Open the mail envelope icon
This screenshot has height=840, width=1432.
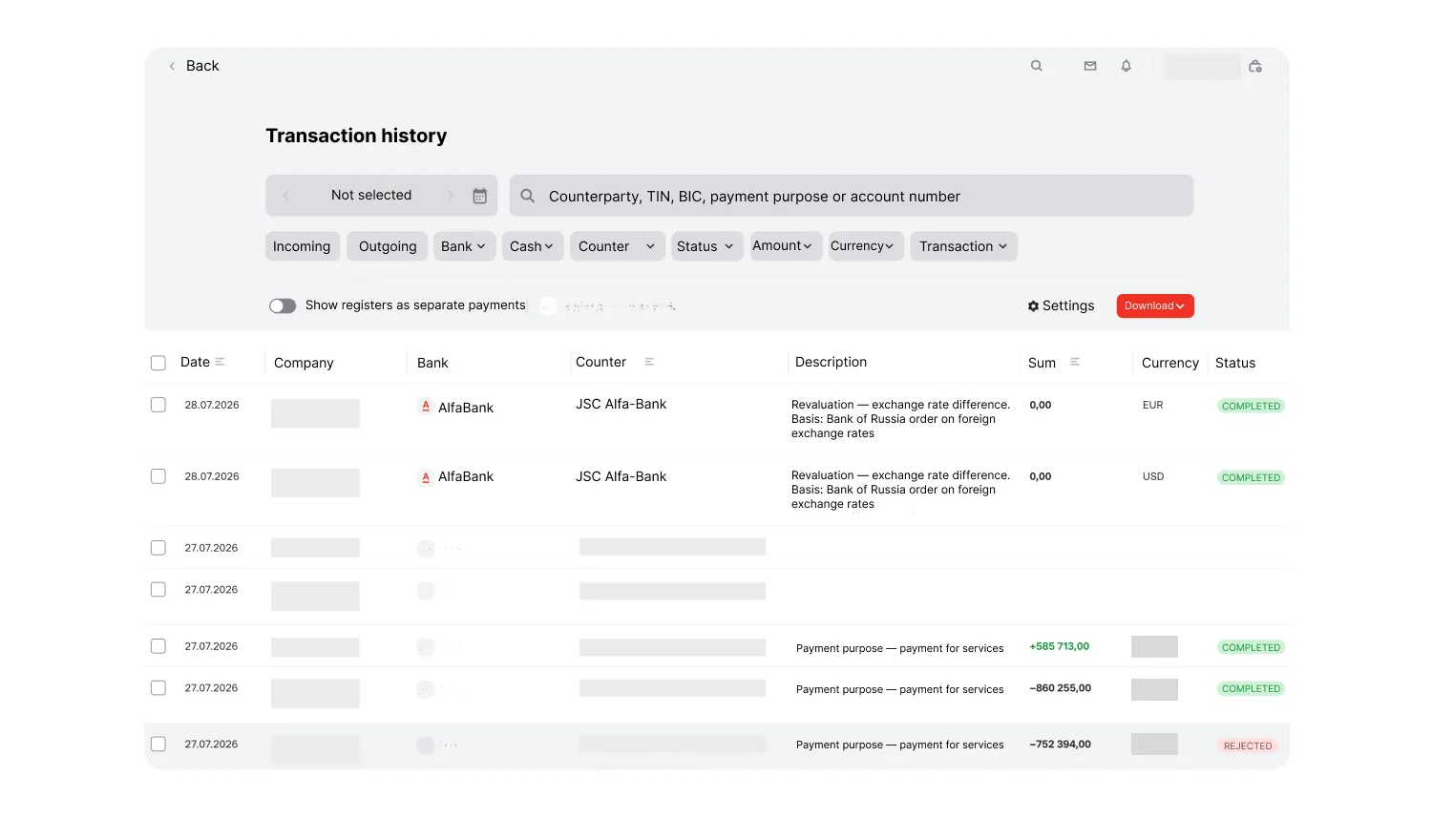1090,66
